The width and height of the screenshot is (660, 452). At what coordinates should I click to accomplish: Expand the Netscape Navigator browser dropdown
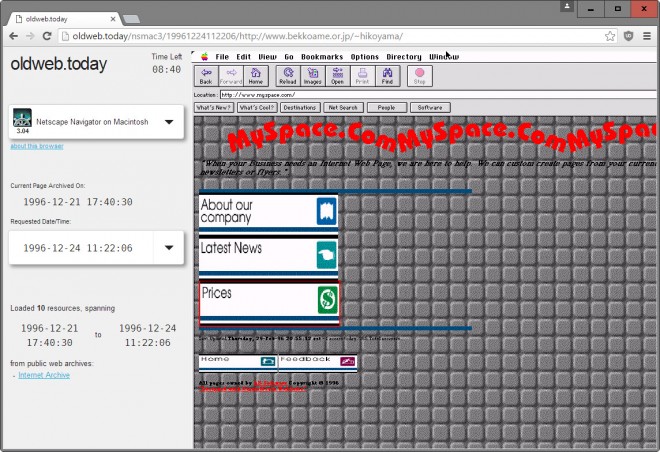[x=168, y=123]
